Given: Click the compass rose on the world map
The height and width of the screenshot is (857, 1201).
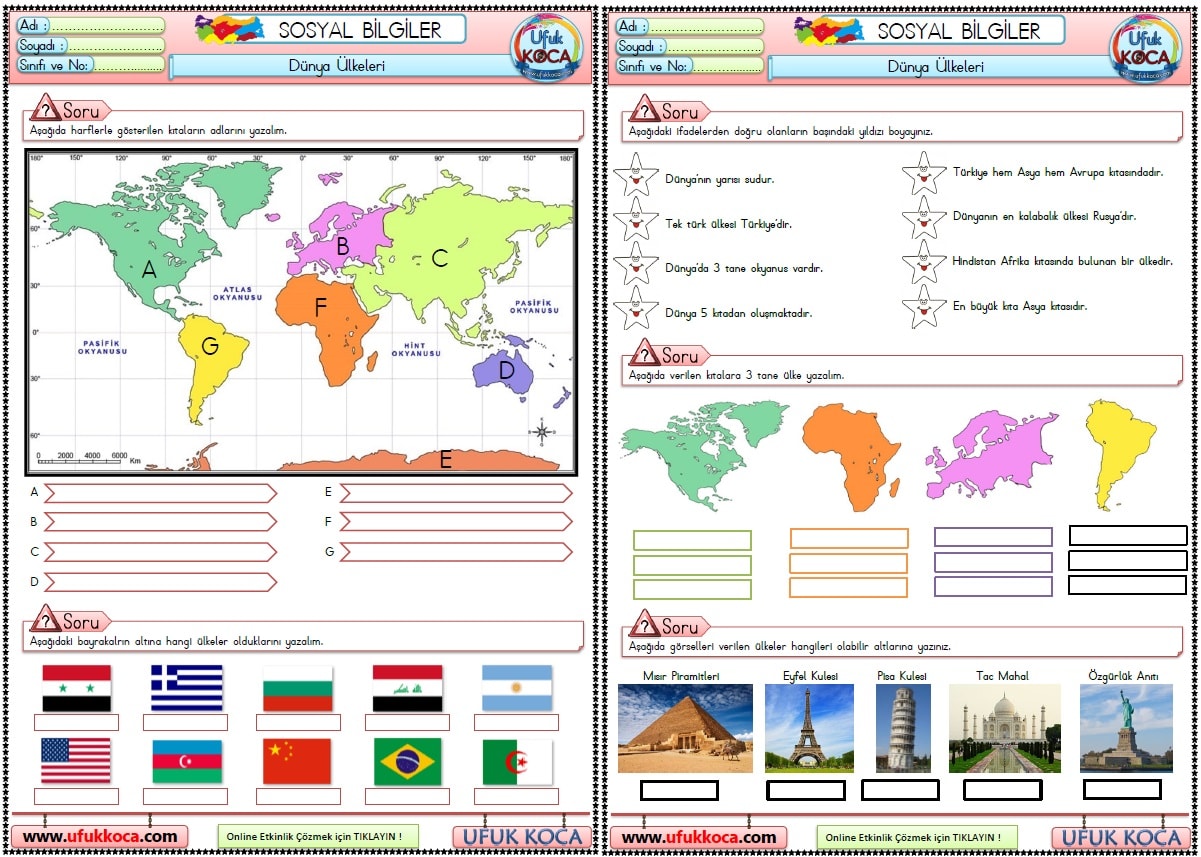Looking at the screenshot, I should pos(542,432).
